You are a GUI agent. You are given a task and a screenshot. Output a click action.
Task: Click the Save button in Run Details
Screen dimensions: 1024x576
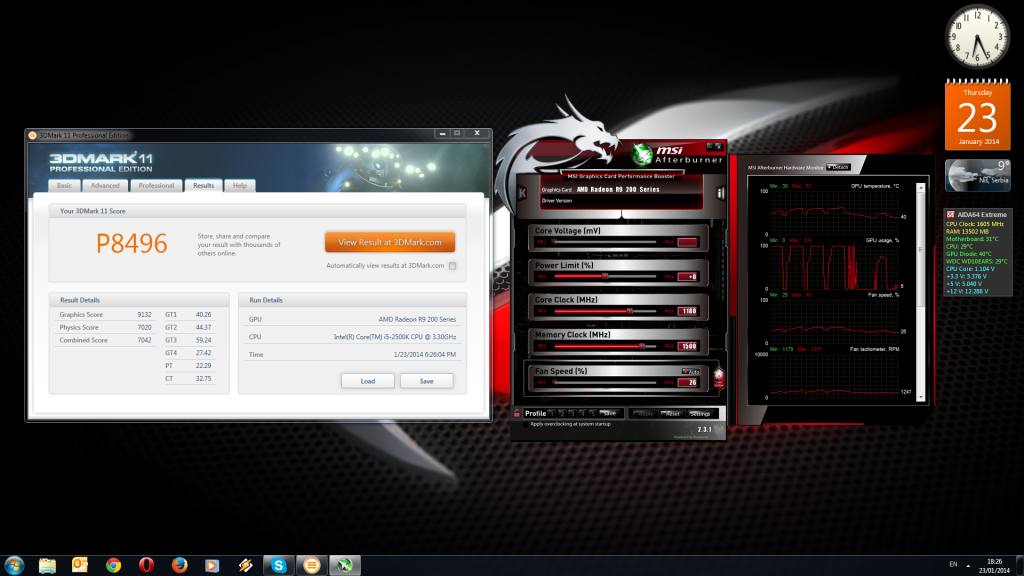pyautogui.click(x=426, y=381)
